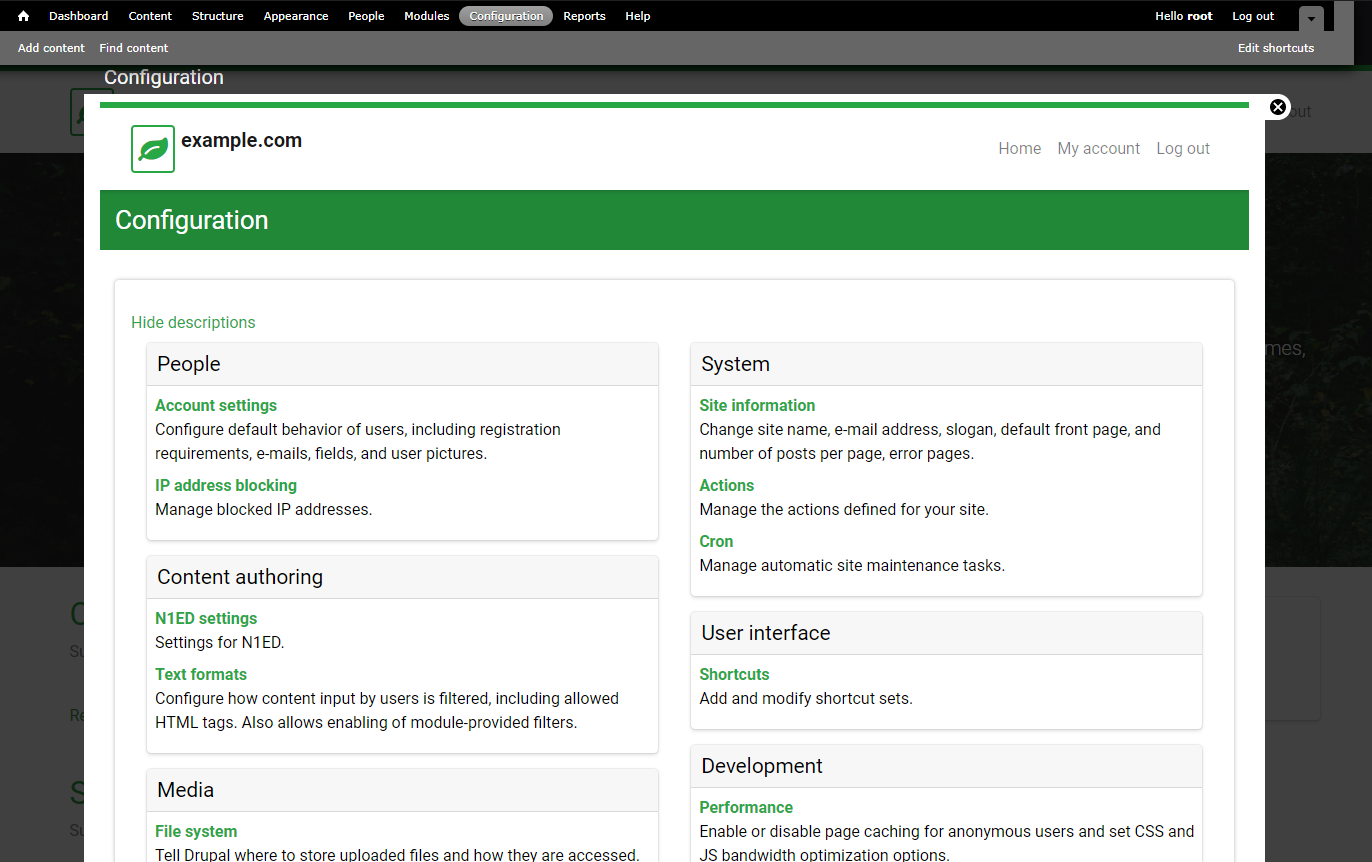Open the Reports admin menu
Viewport: 1372px width, 862px height.
click(x=584, y=16)
